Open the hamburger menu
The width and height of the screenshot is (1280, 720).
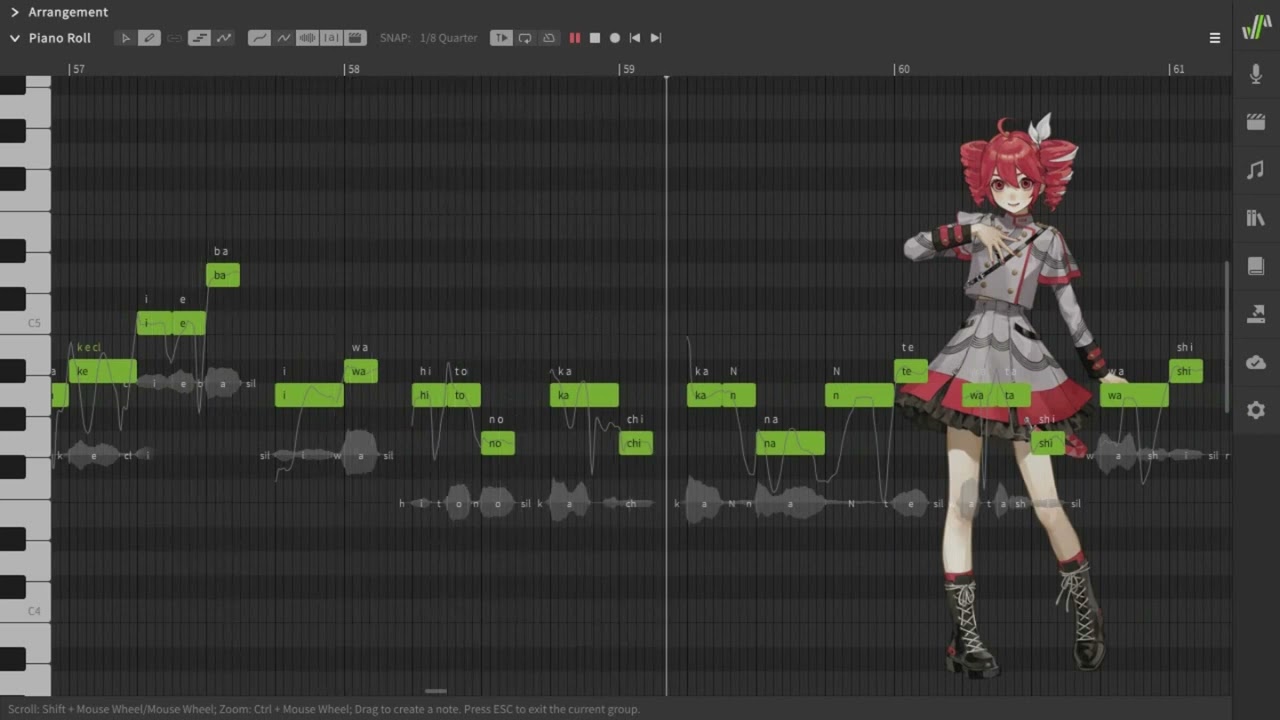(x=1215, y=38)
